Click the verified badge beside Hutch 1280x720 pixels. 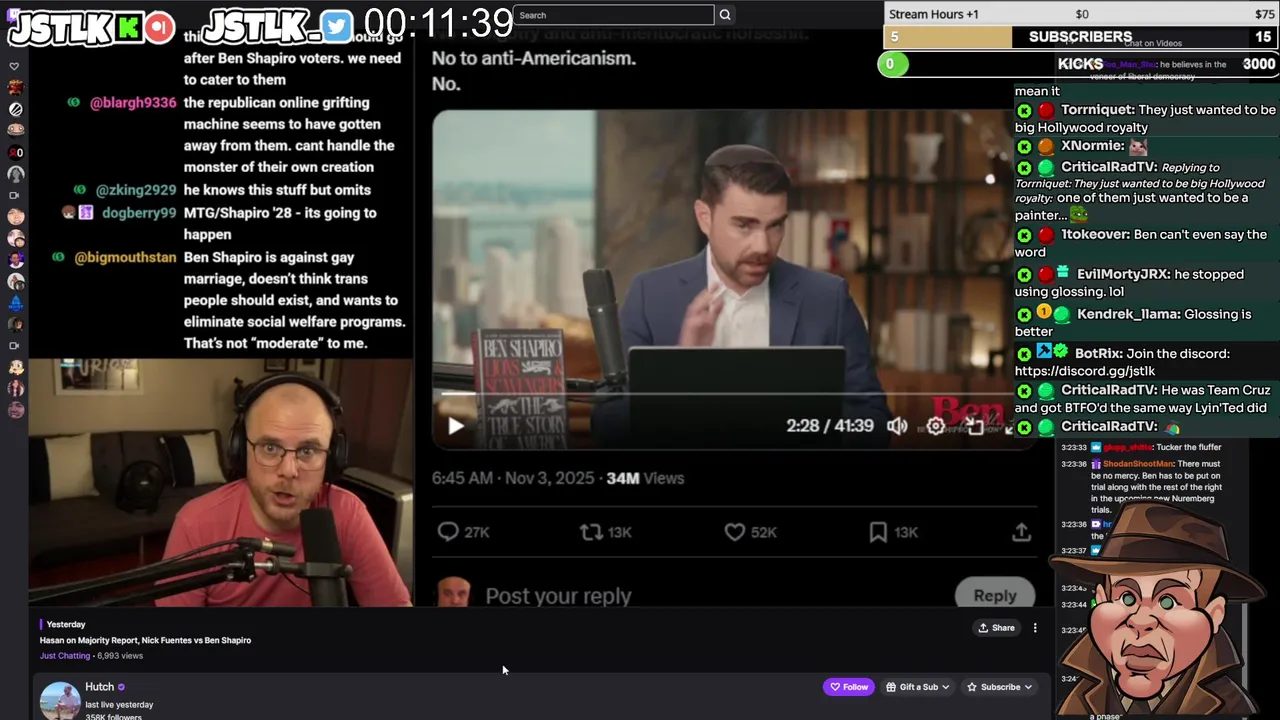coord(122,687)
